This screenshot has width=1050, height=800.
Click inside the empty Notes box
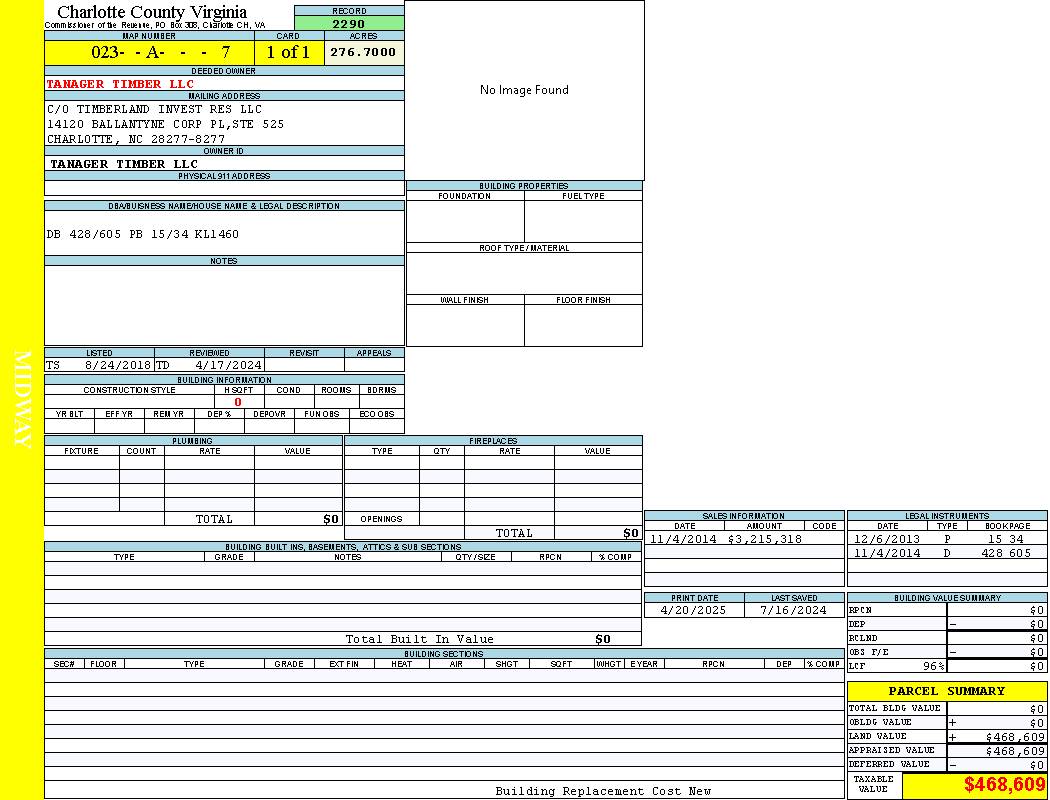224,305
